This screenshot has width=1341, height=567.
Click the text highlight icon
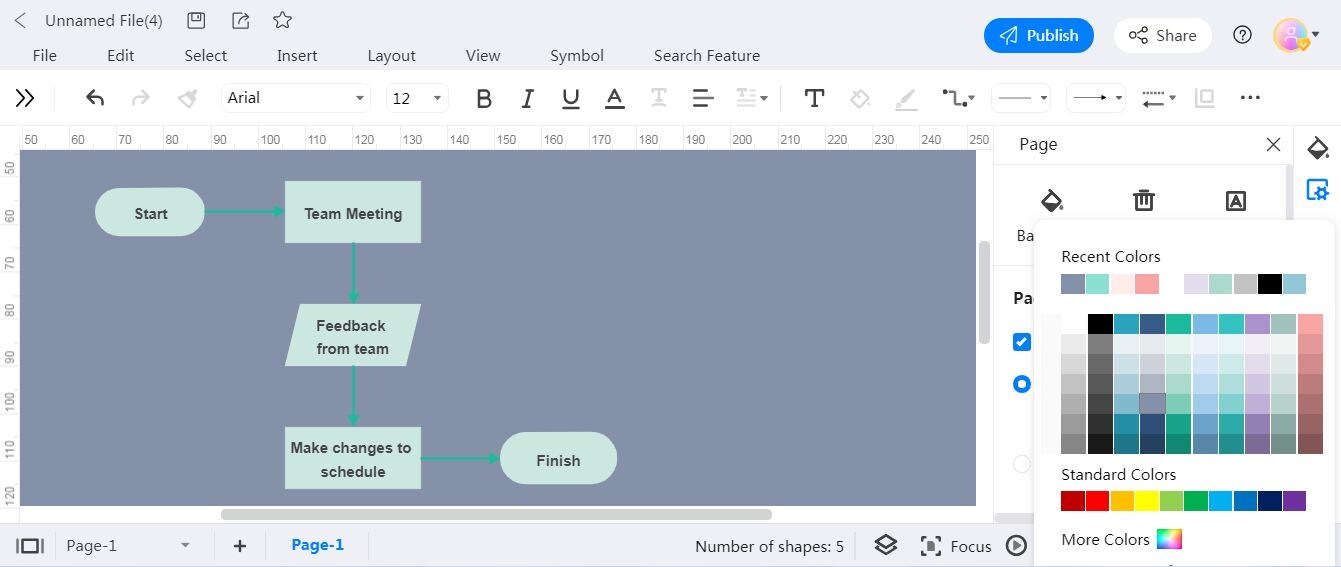(659, 98)
